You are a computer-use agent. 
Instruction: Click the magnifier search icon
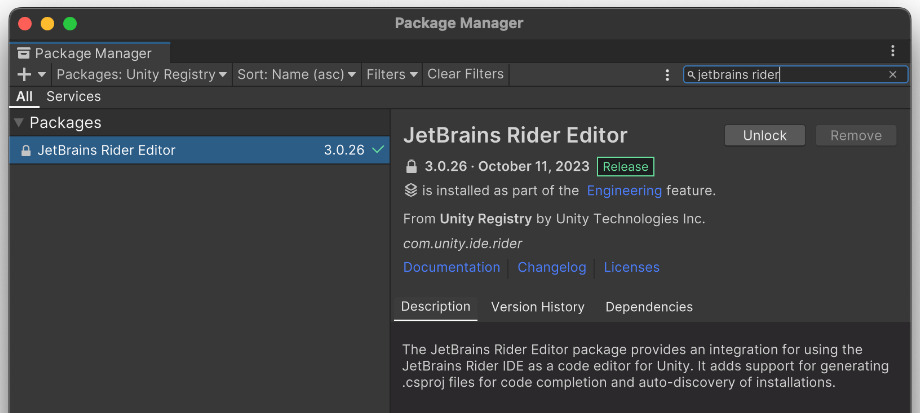click(691, 75)
